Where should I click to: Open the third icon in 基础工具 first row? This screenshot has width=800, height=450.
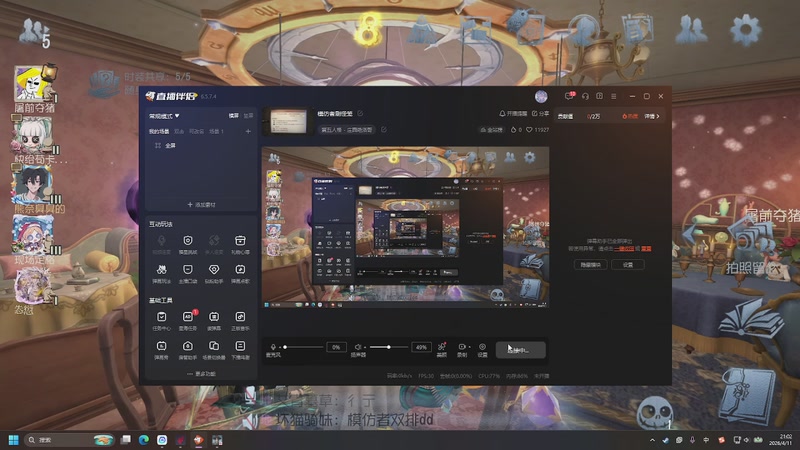click(214, 317)
